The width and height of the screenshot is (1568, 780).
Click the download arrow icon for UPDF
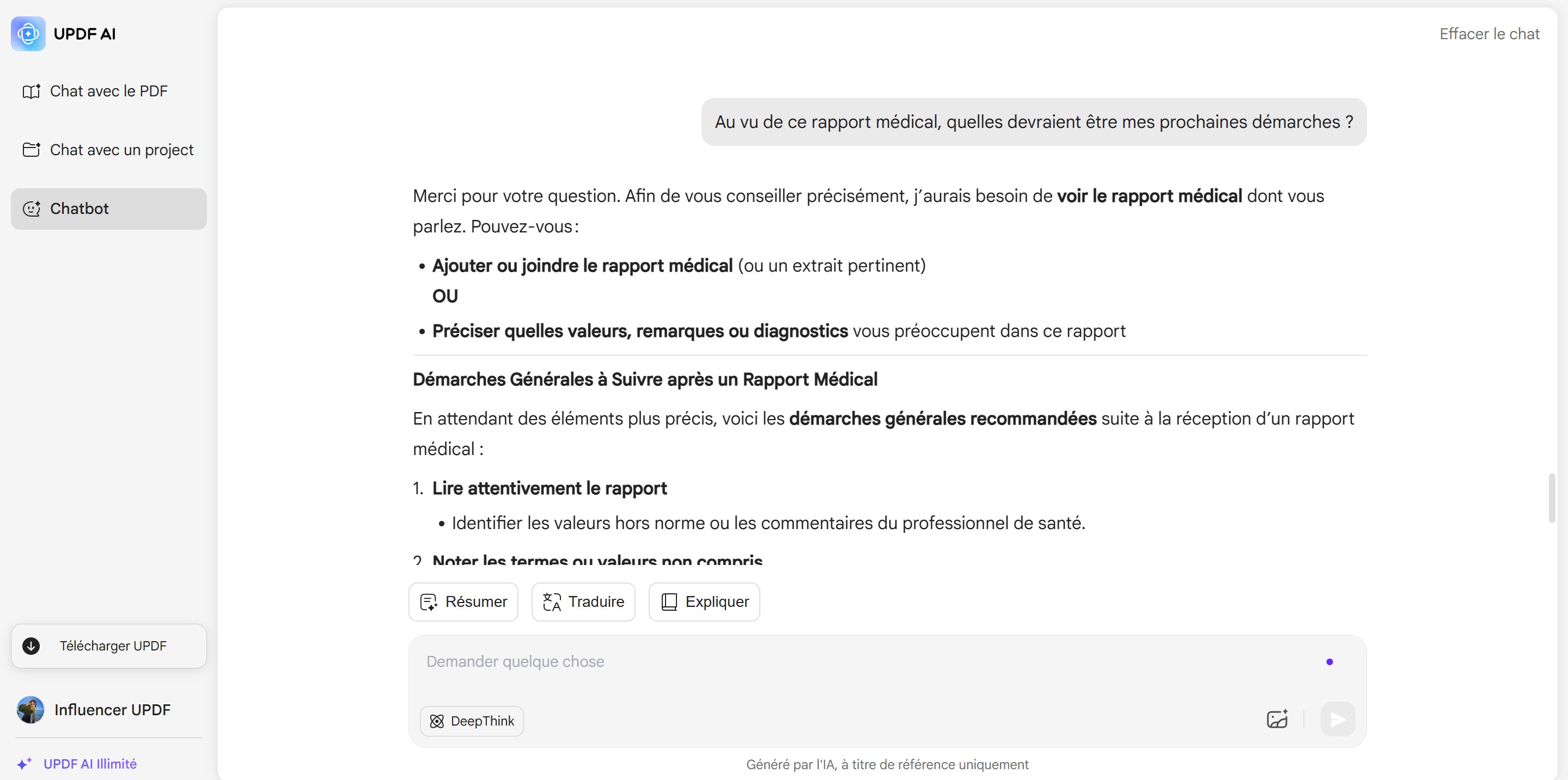(31, 646)
